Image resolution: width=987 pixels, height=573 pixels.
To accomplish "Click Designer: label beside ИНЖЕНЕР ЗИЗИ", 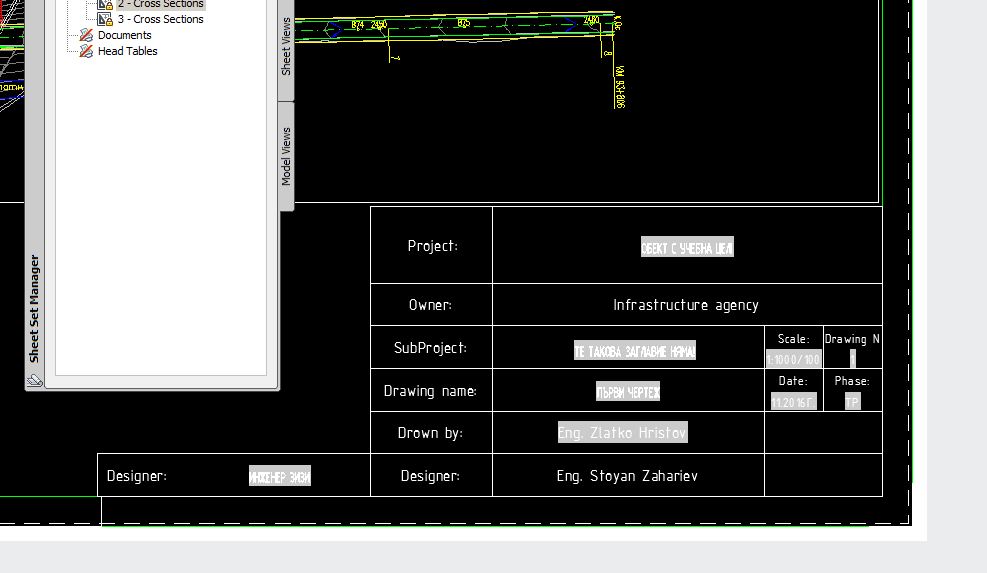I will pos(137,476).
